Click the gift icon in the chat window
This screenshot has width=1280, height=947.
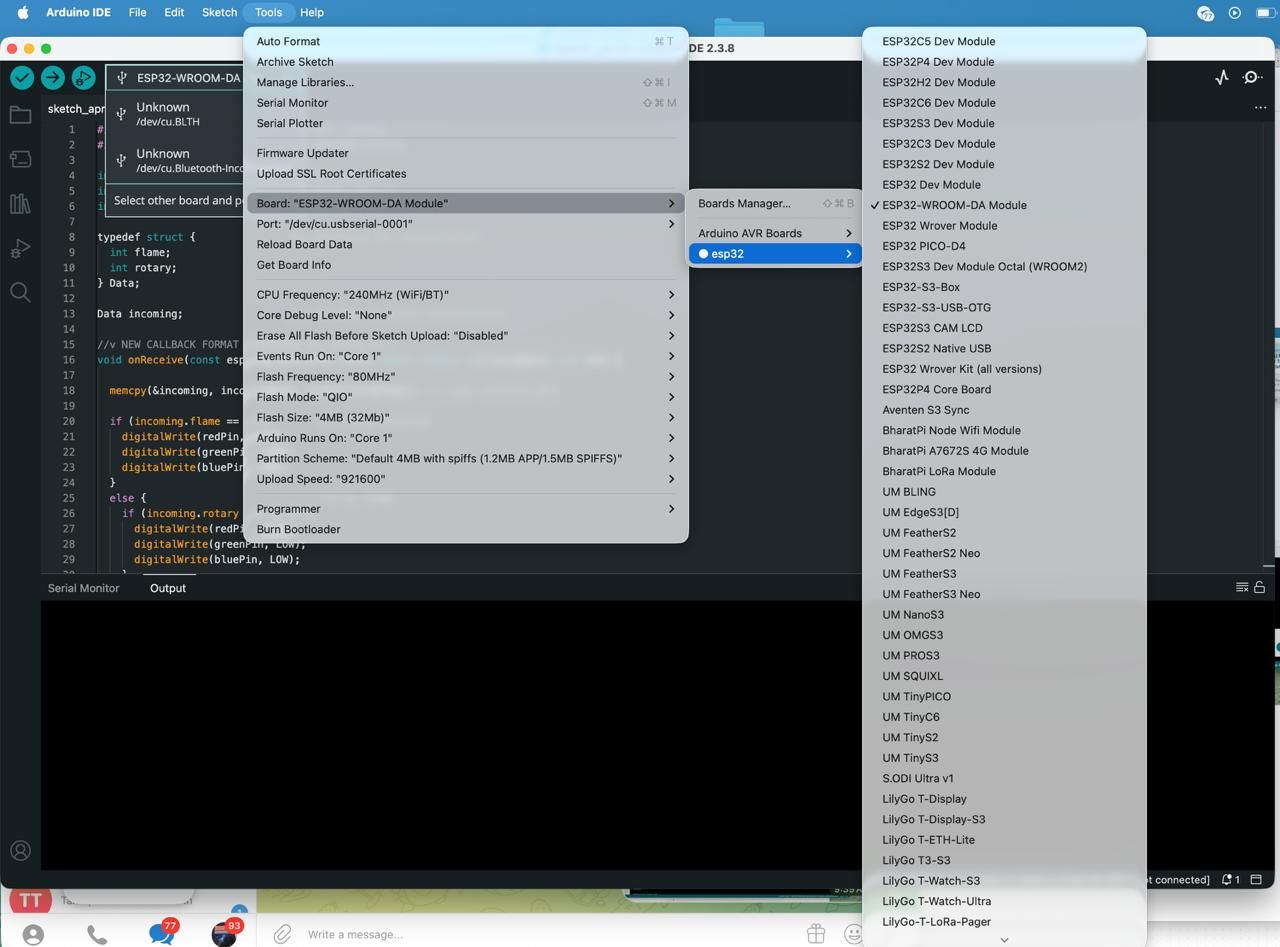816,934
